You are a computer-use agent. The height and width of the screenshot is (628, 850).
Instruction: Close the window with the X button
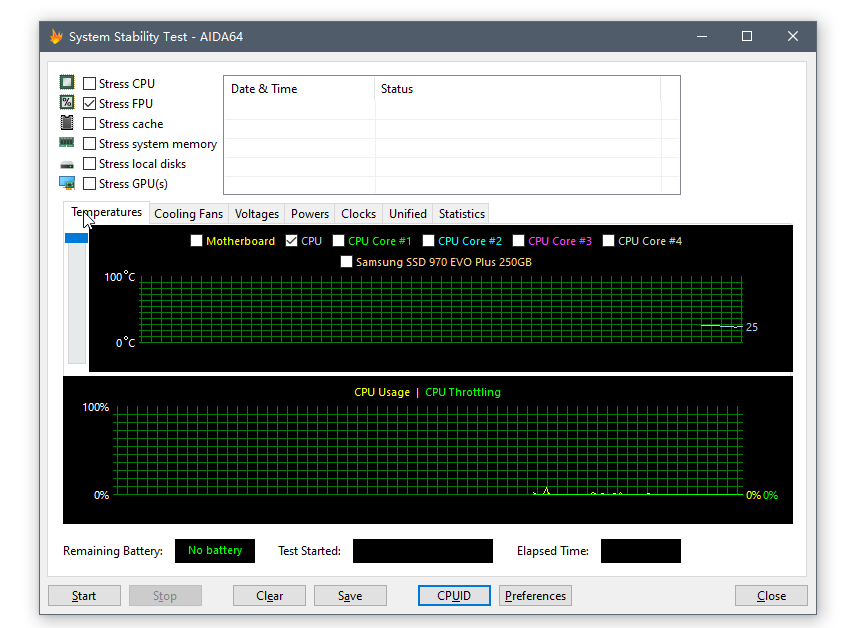793,36
